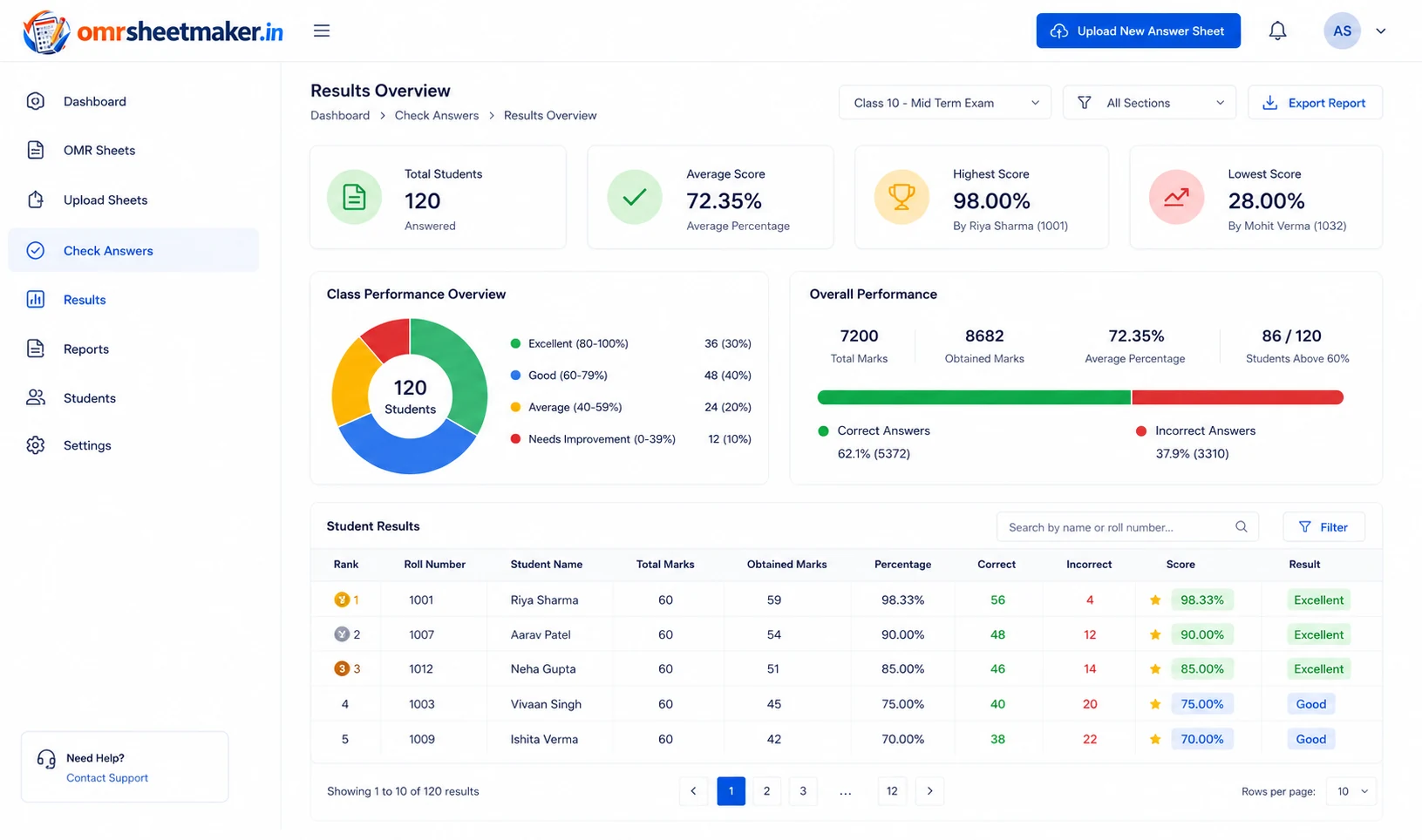The image size is (1422, 840).
Task: Click the silver rank 2 medal icon
Action: tap(342, 635)
